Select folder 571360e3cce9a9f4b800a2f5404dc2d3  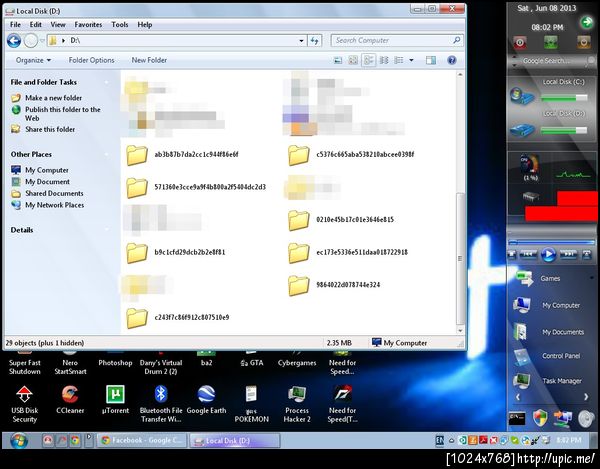[196, 187]
